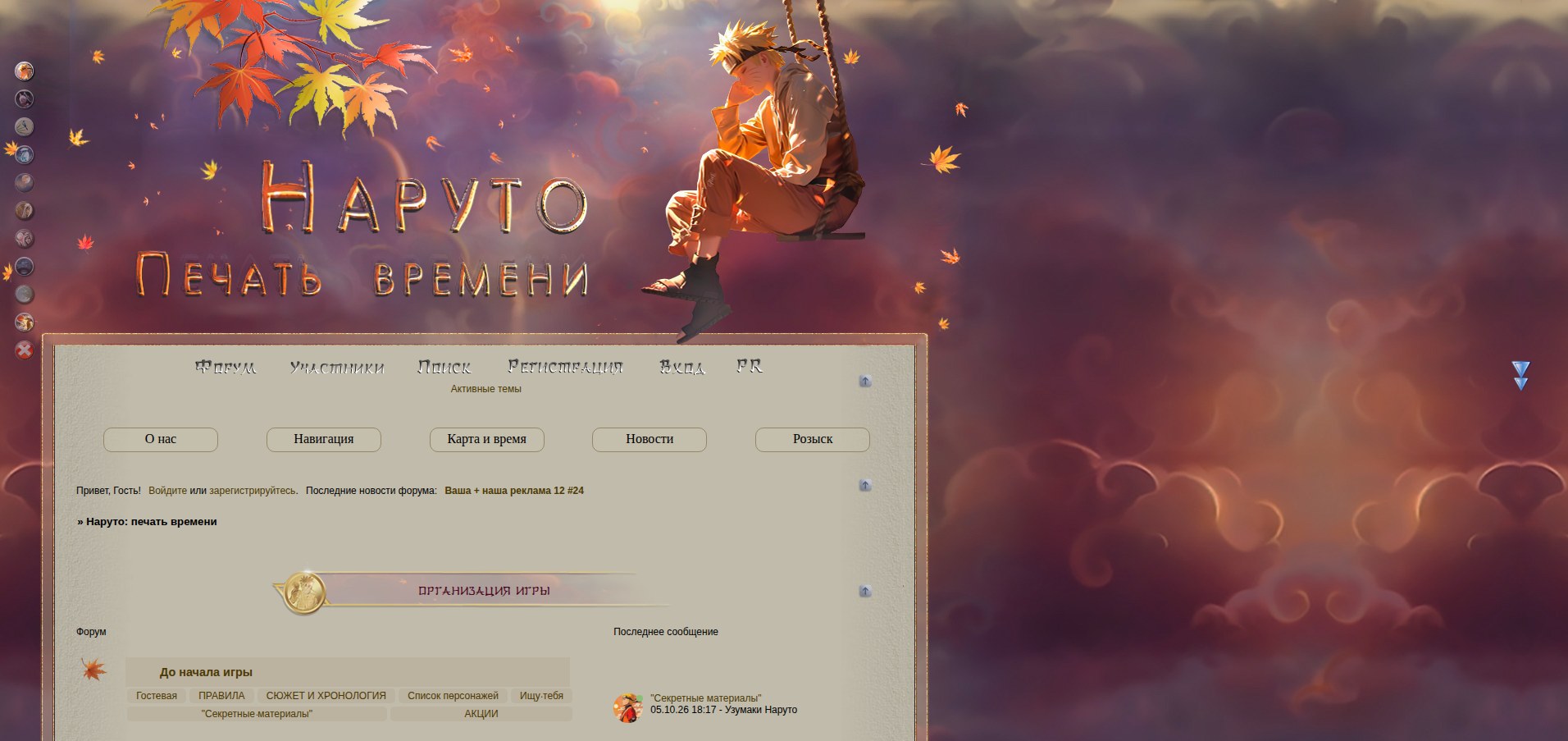Click breadcrumb Наруто: печать времени
Screen dimensions: 1568x741
coord(152,522)
